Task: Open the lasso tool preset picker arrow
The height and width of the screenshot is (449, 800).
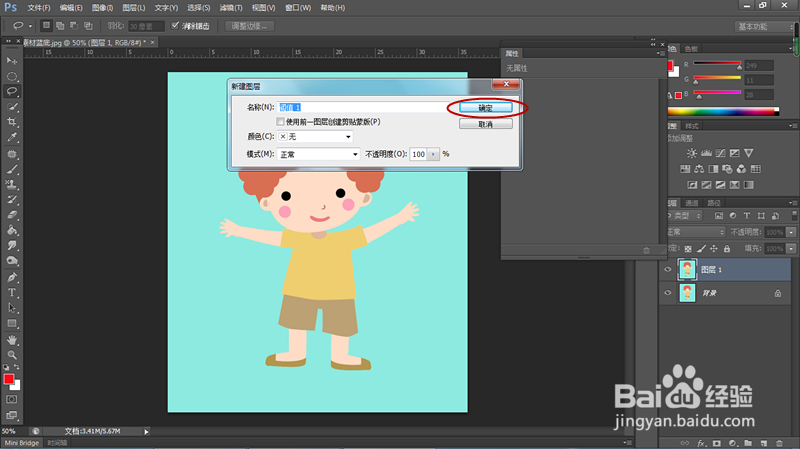Action: tap(30, 26)
